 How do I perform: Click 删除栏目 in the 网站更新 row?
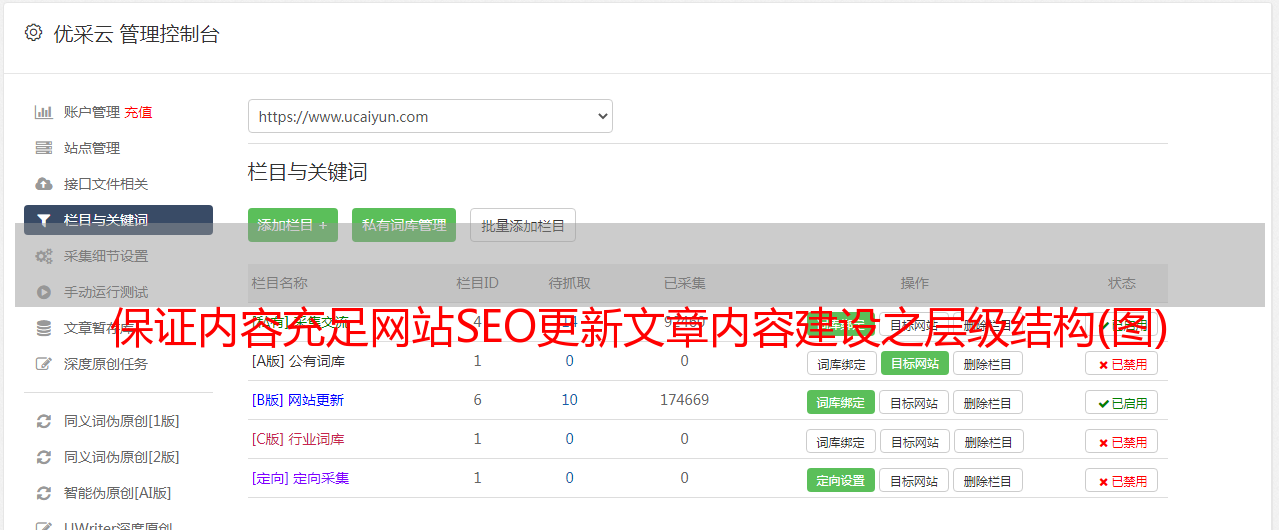coord(988,403)
